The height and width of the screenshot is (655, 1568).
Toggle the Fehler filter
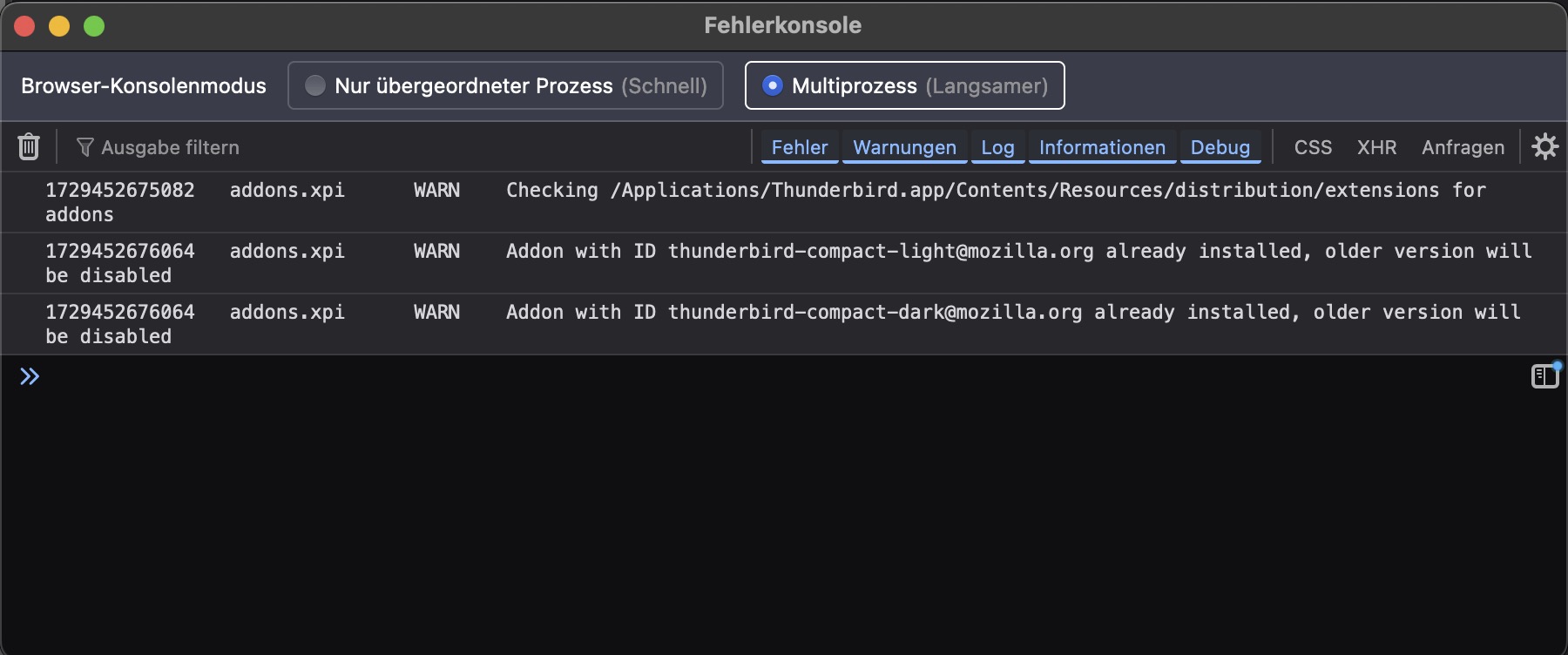click(799, 147)
